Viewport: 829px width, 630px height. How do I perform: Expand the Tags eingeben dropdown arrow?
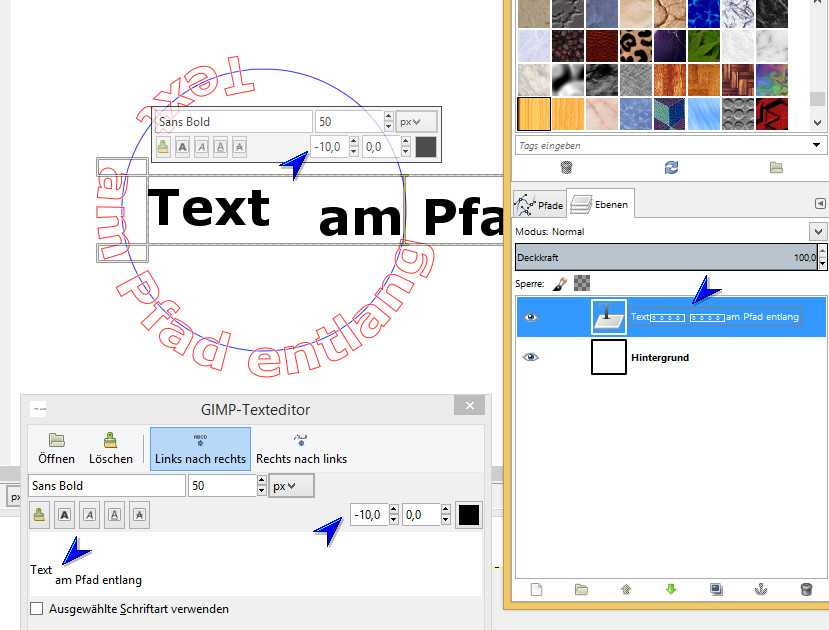coord(816,145)
